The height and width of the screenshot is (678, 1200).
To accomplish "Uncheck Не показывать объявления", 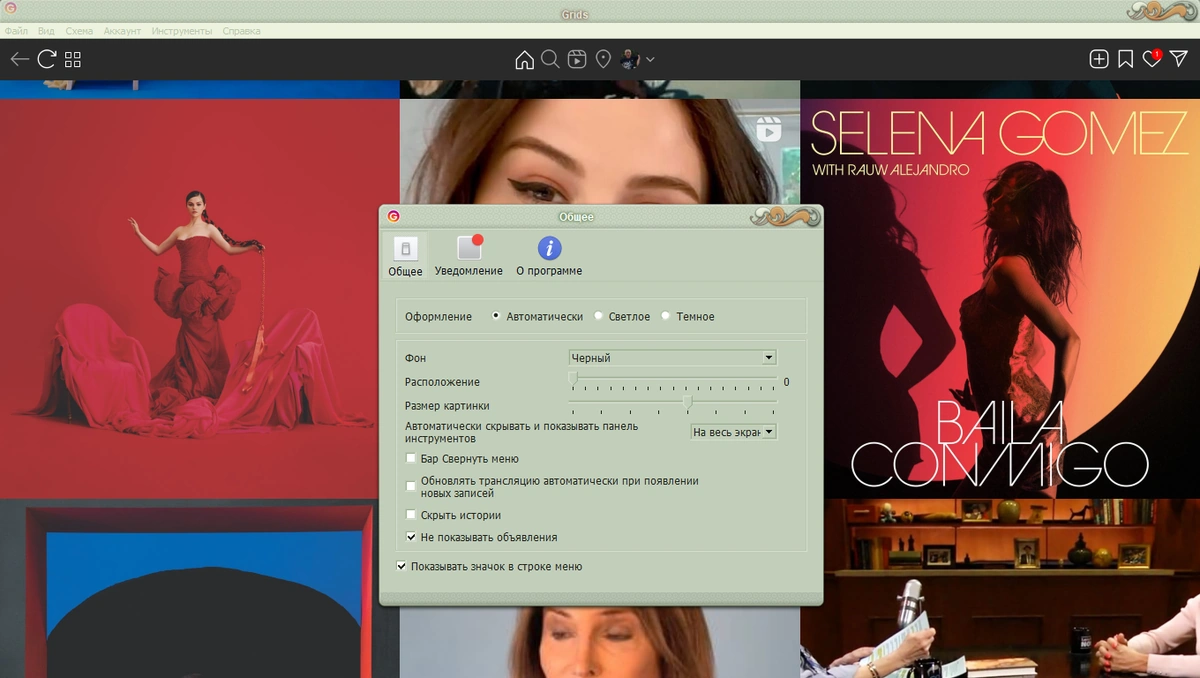I will point(411,537).
